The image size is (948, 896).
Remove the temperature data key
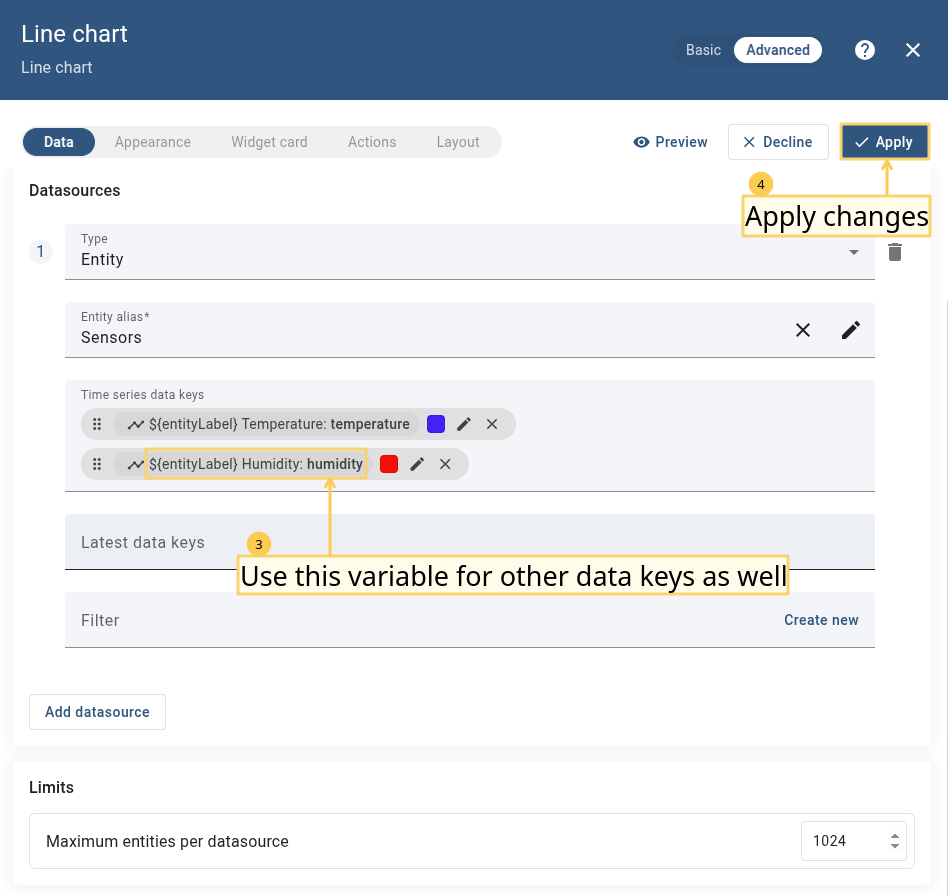492,424
